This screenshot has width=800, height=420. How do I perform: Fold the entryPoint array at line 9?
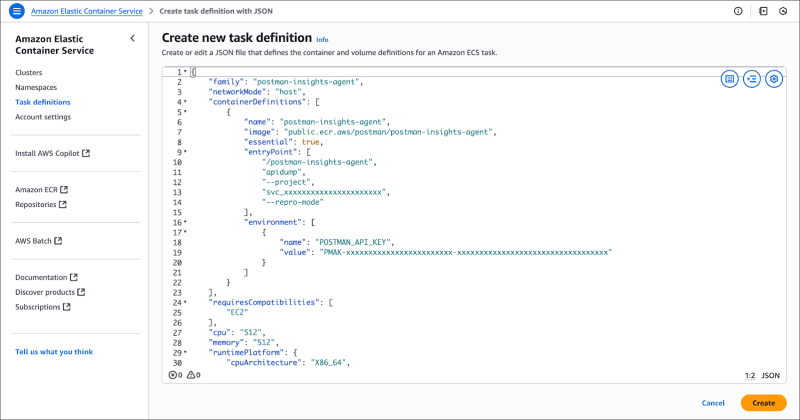185,152
